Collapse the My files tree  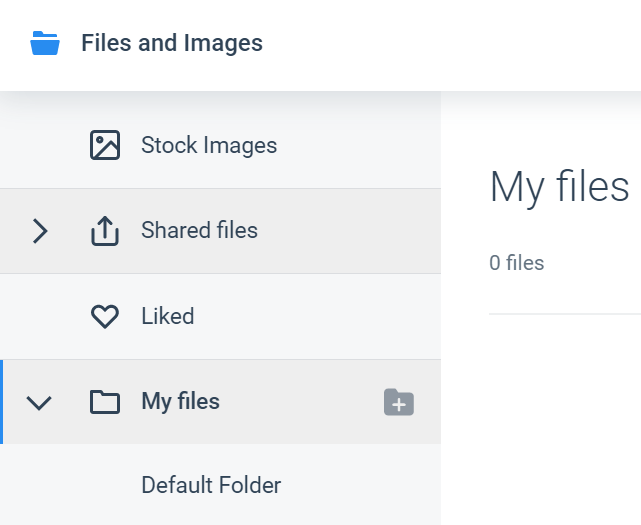pos(39,403)
